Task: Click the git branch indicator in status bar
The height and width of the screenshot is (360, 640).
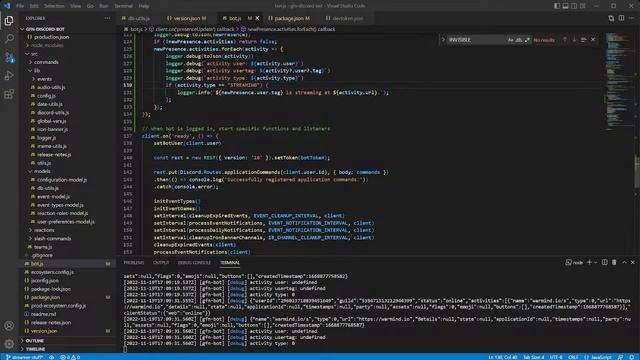Action: pos(25,357)
